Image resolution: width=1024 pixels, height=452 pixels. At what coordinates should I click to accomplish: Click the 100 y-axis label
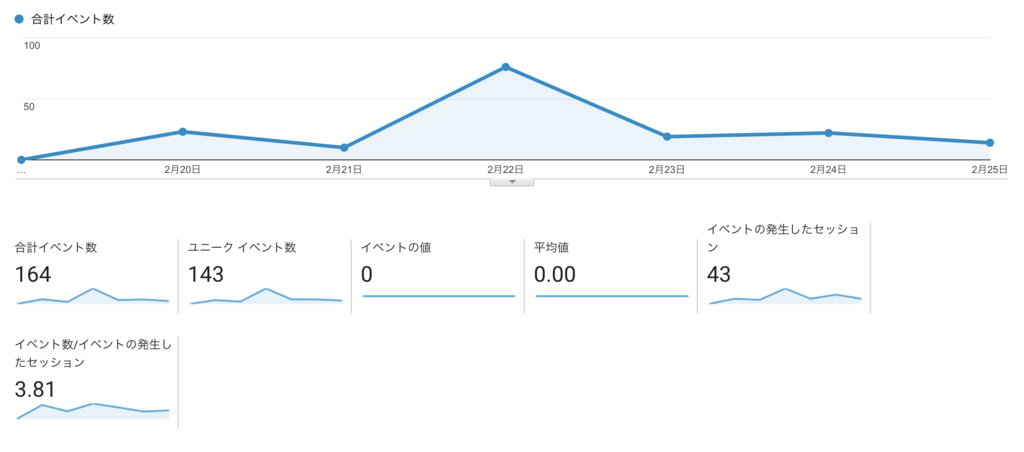32,45
